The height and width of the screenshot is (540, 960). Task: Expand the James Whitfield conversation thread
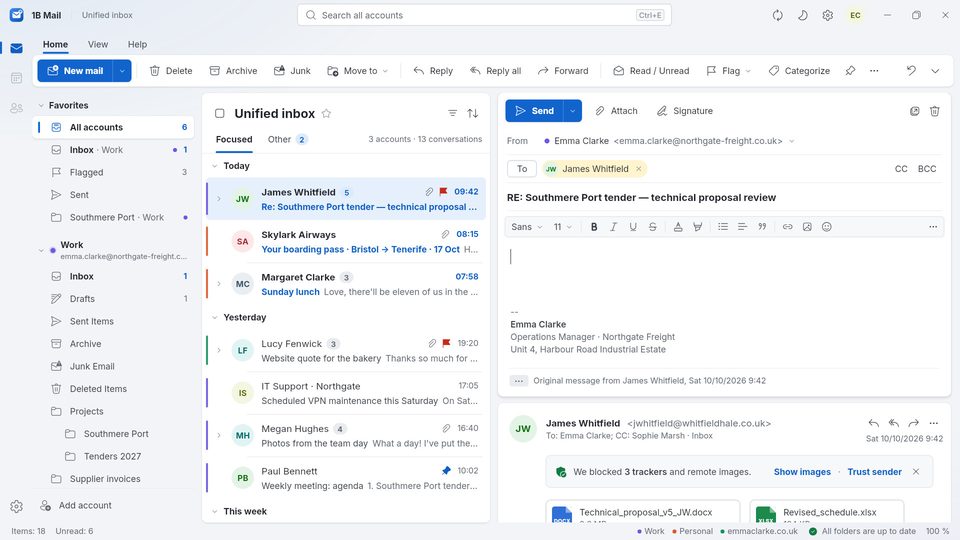coord(219,199)
